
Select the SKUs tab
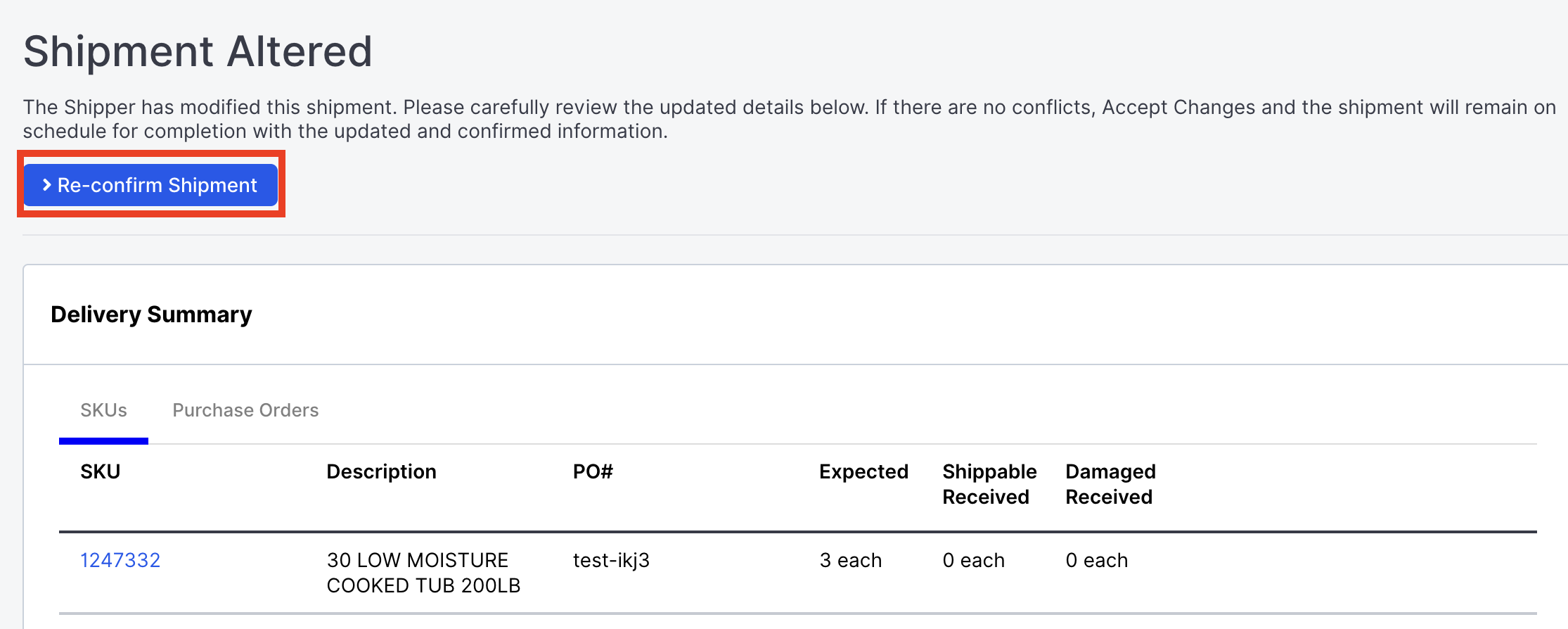[103, 409]
